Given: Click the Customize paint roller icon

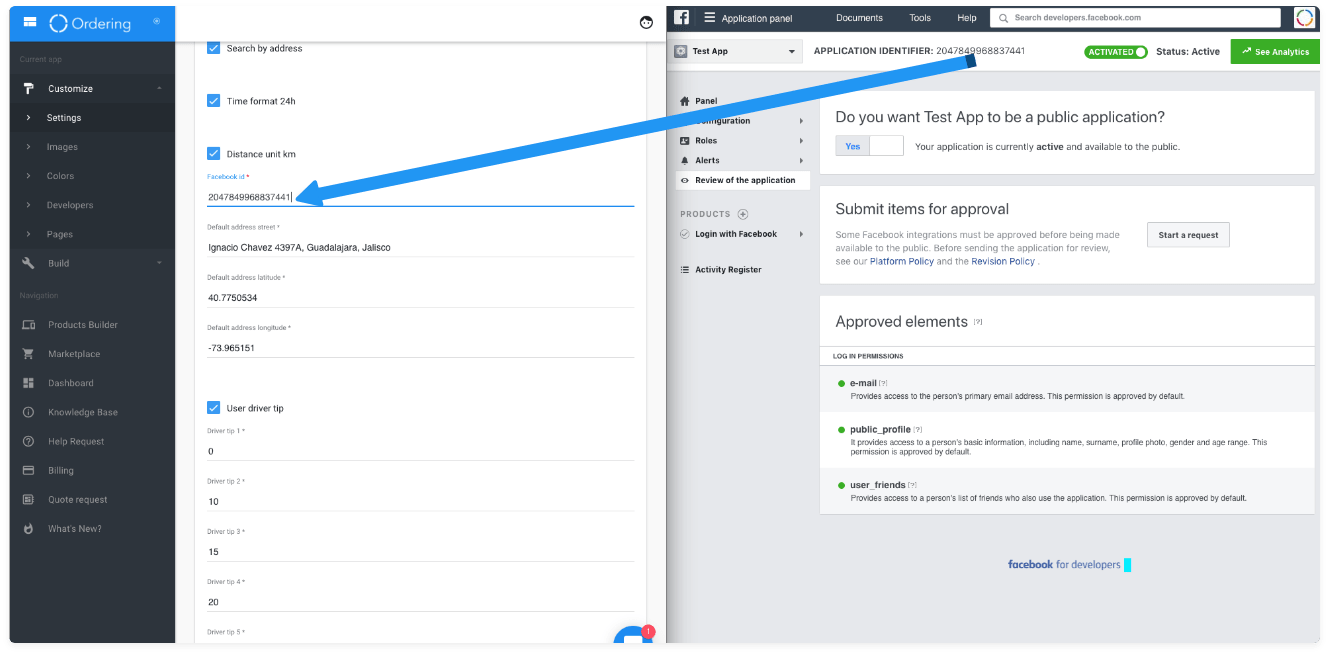Looking at the screenshot, I should [28, 88].
